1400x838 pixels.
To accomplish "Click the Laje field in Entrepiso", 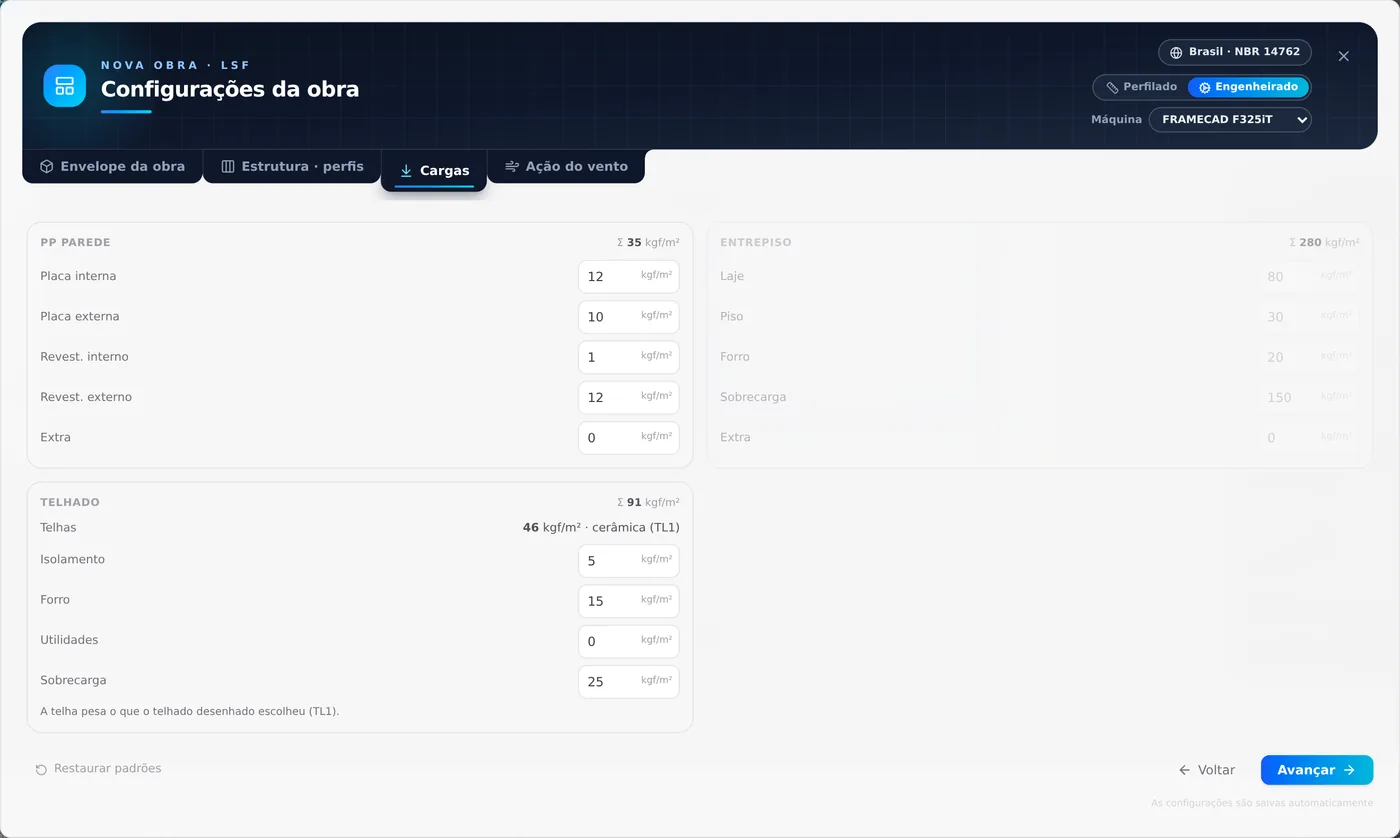I will (1309, 276).
